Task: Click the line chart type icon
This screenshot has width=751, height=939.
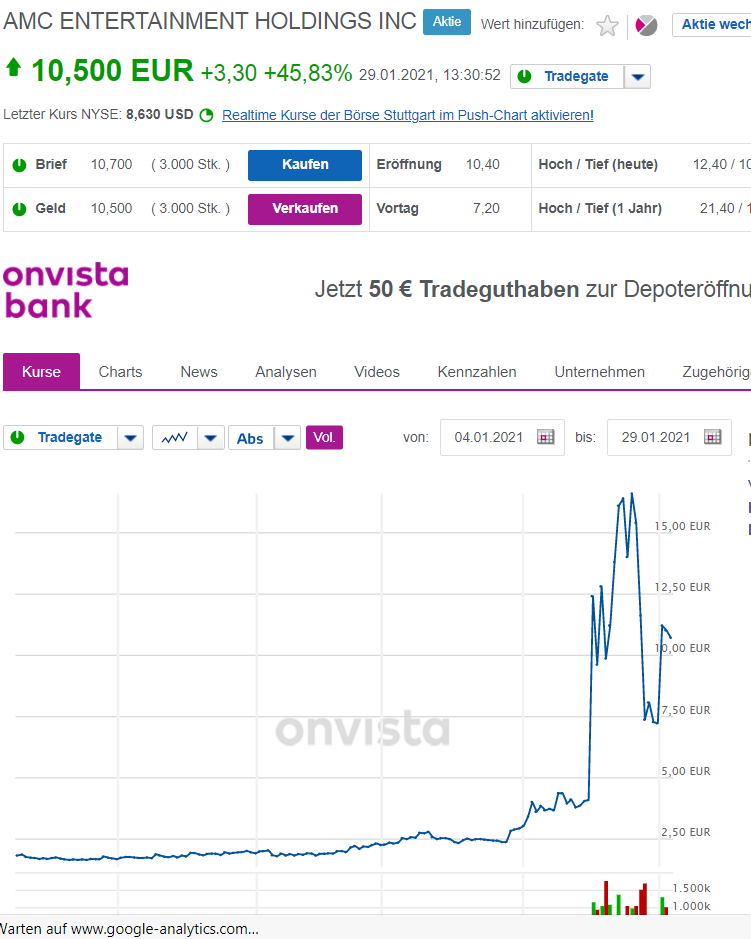Action: point(174,438)
